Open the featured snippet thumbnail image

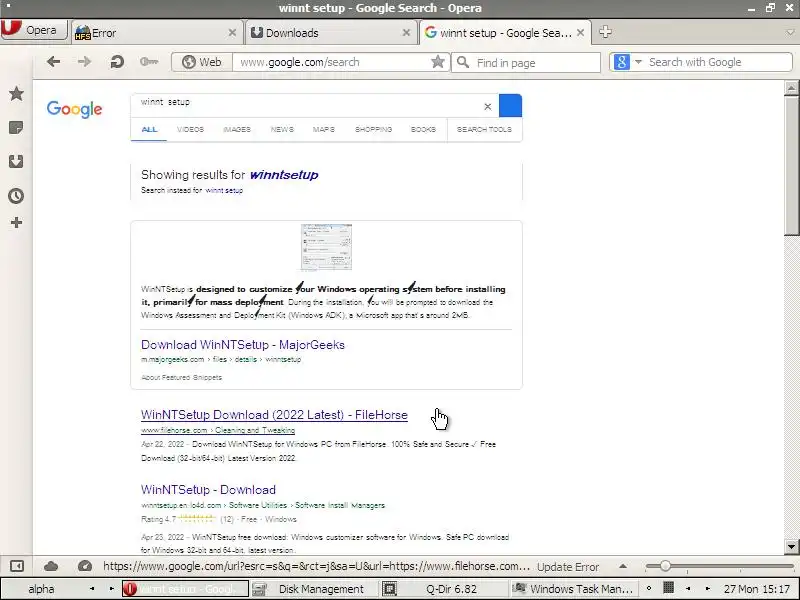pyautogui.click(x=326, y=247)
